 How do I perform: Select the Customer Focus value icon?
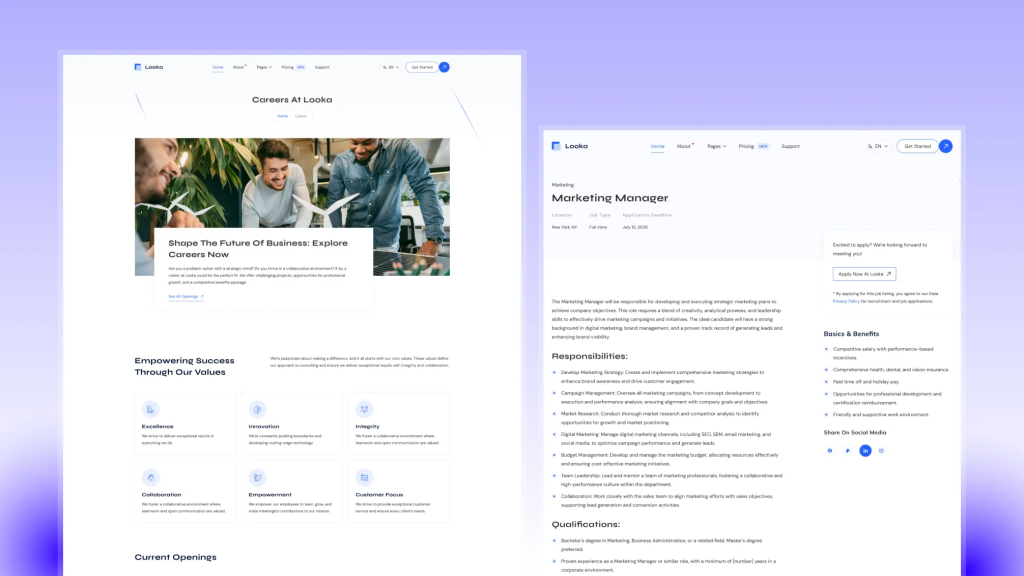tap(365, 479)
